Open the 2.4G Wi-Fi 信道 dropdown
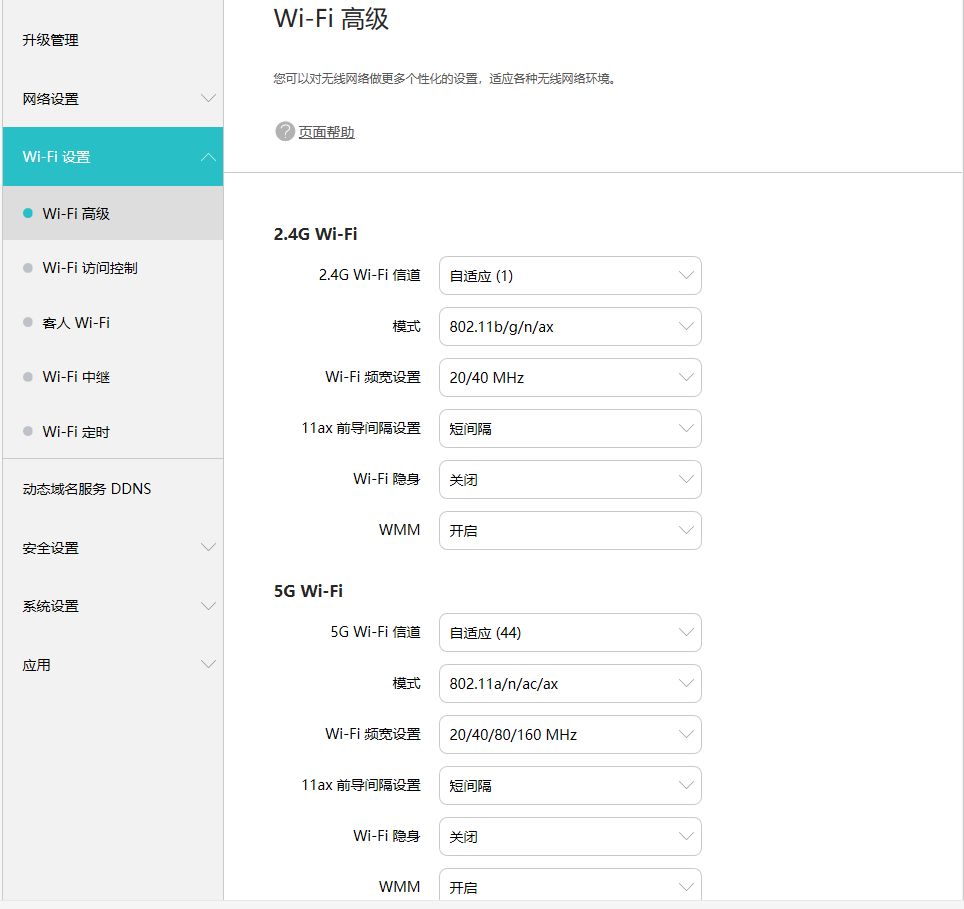The image size is (964, 909). click(570, 275)
